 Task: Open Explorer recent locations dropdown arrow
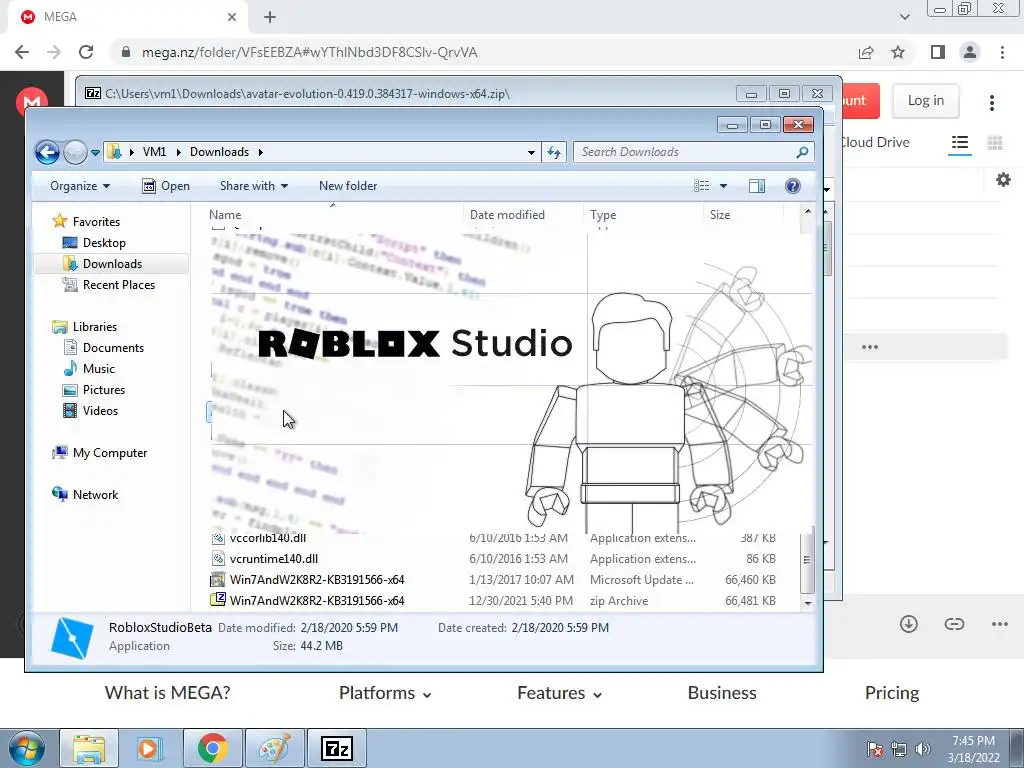(x=95, y=153)
